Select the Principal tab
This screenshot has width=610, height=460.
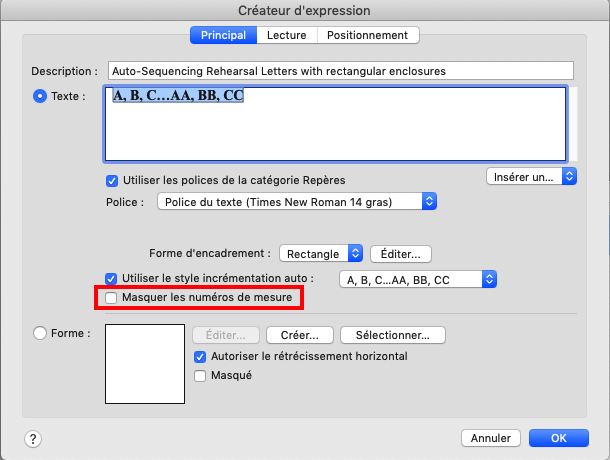(x=223, y=35)
